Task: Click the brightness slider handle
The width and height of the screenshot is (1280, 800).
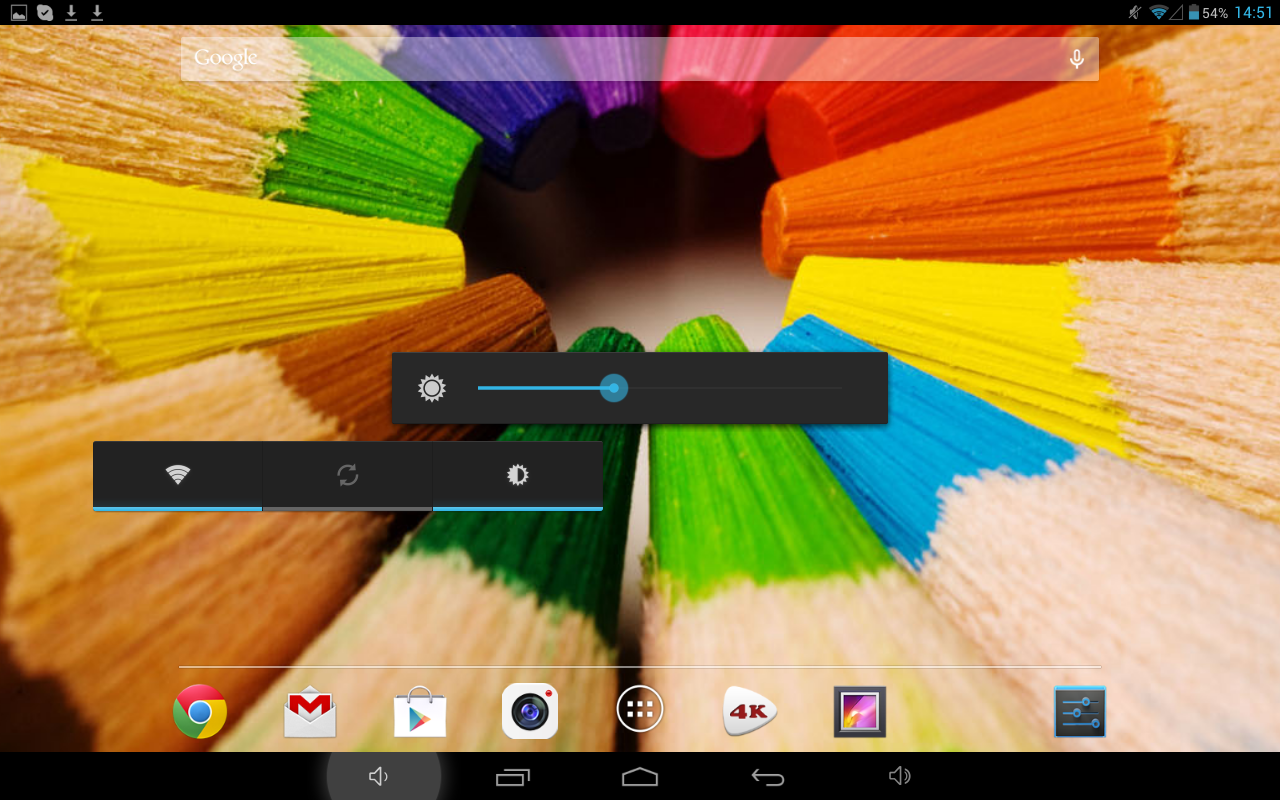Action: point(614,388)
